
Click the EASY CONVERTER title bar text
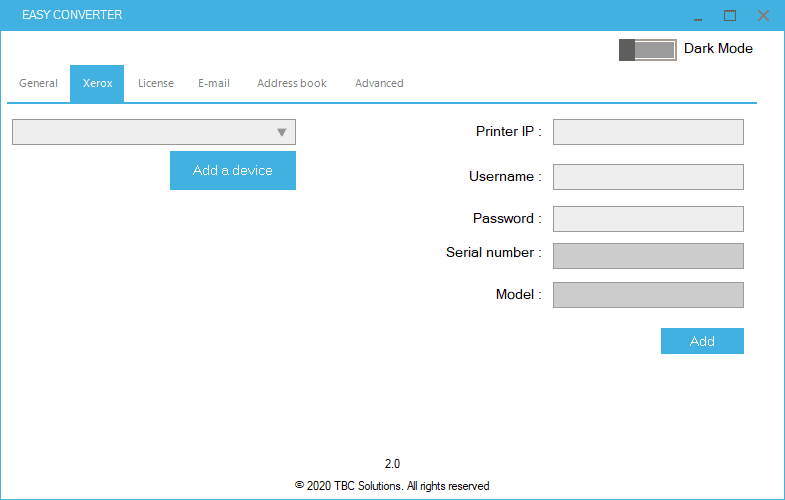click(x=72, y=16)
